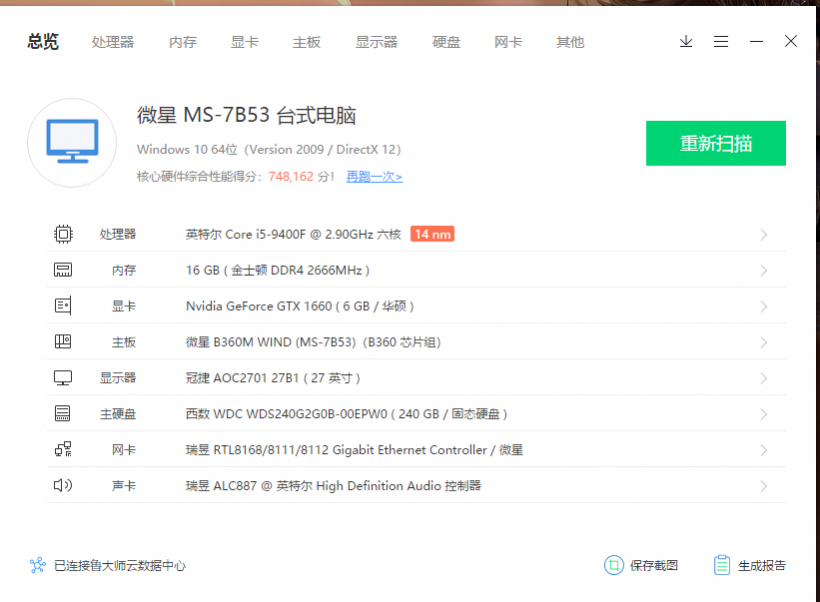
Task: Expand the 主硬盘 row chevron
Action: point(764,414)
